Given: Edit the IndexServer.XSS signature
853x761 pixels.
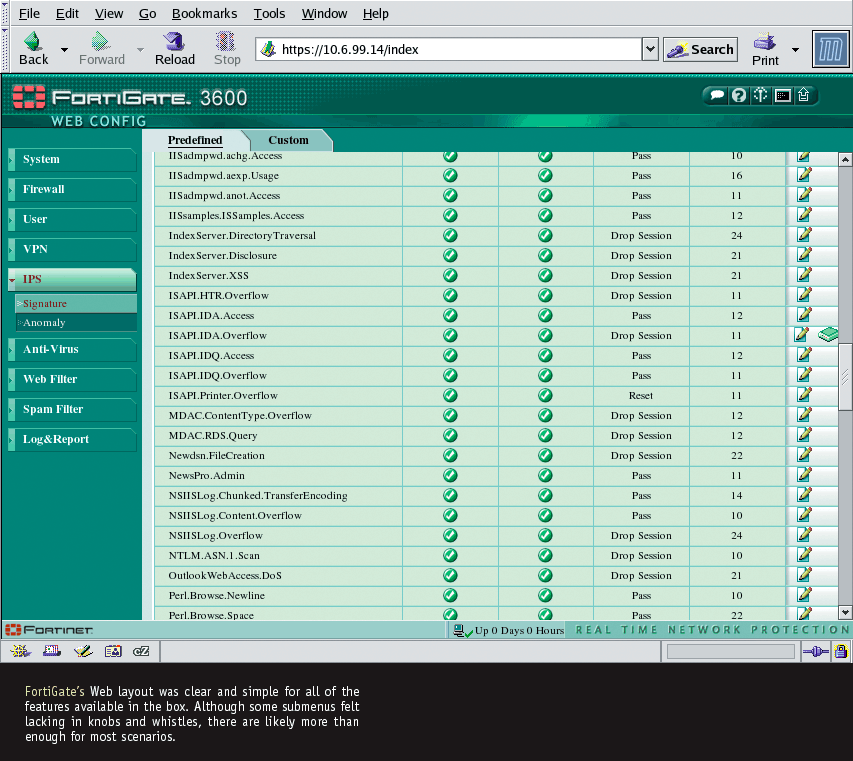Looking at the screenshot, I should point(804,275).
